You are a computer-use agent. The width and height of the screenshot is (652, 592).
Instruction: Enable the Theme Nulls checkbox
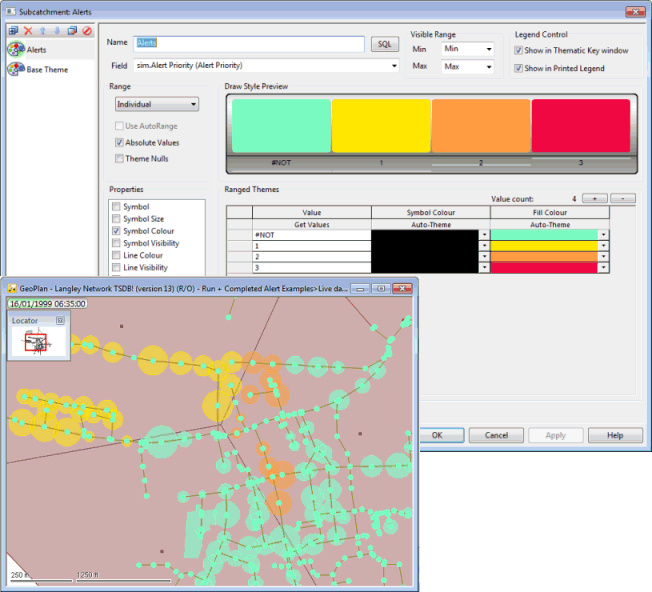point(119,159)
